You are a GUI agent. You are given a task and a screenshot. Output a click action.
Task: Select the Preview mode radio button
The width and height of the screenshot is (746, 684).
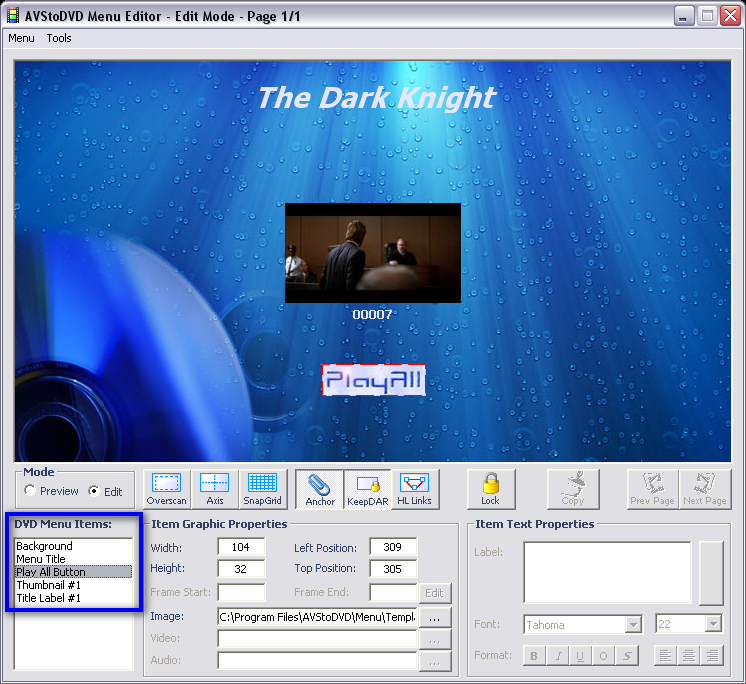click(30, 490)
